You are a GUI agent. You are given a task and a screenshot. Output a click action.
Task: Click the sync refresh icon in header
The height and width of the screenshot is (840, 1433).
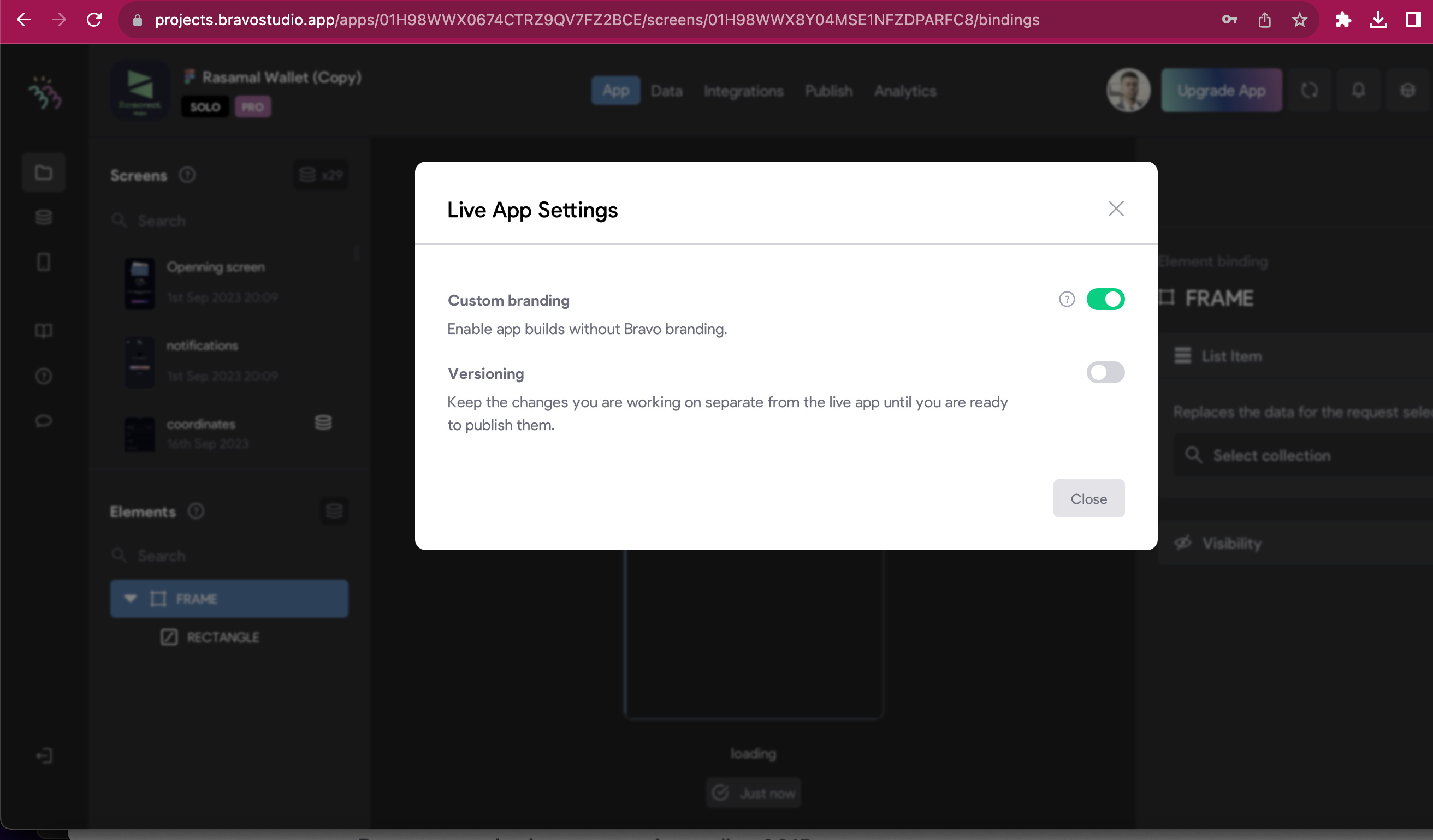click(1309, 91)
